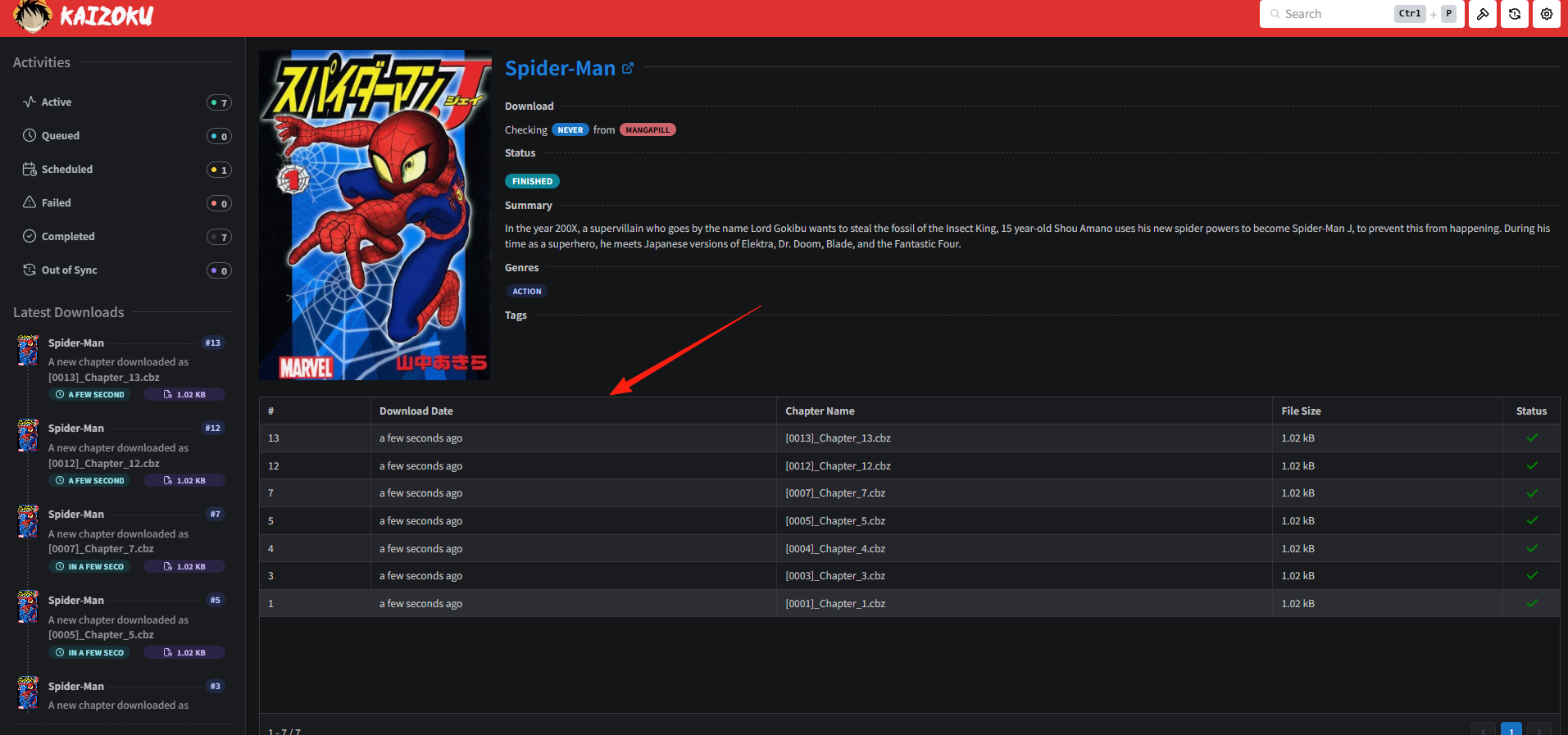Click the Spider-Man J cover image

coord(375,216)
